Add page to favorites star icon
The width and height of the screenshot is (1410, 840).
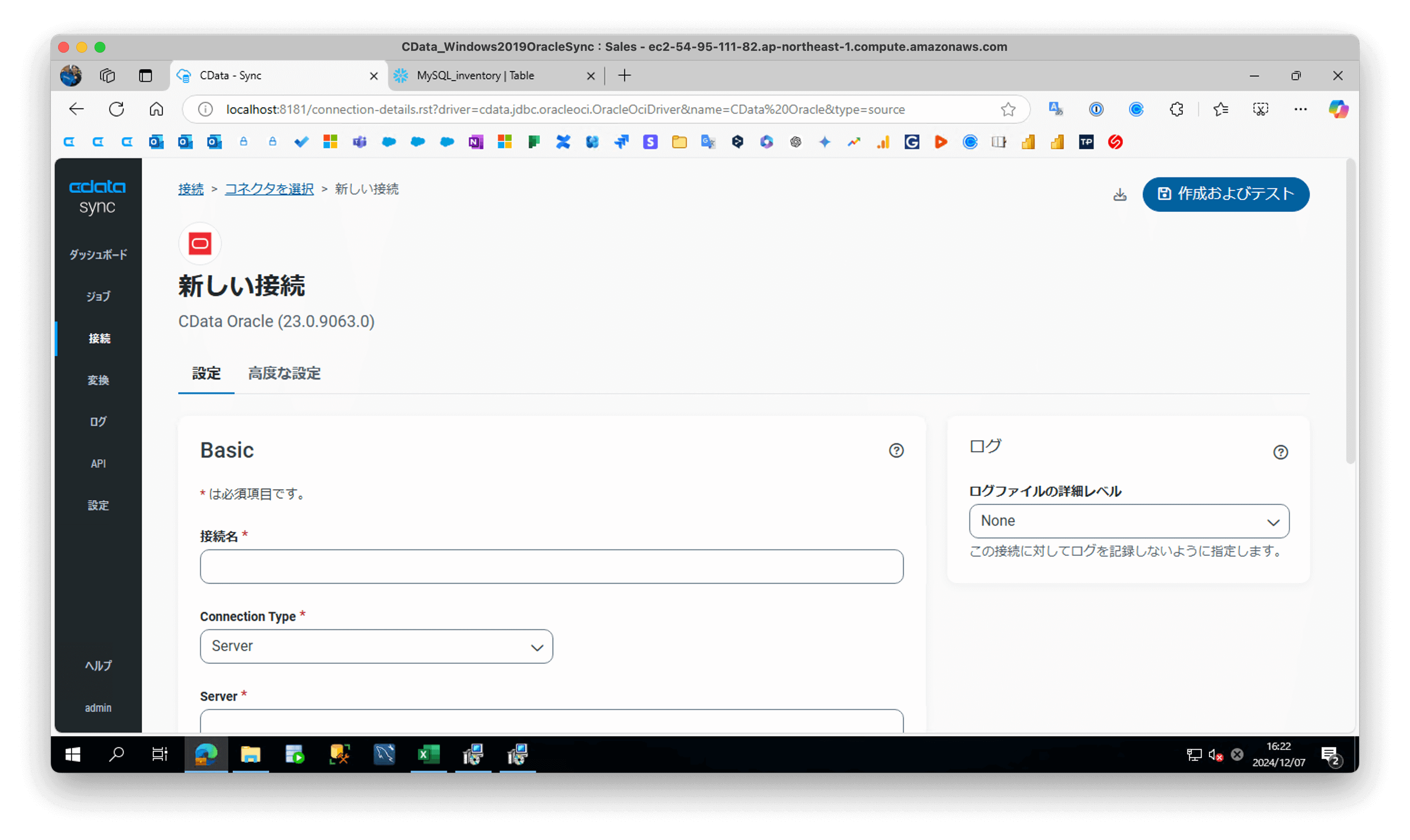click(x=1008, y=109)
